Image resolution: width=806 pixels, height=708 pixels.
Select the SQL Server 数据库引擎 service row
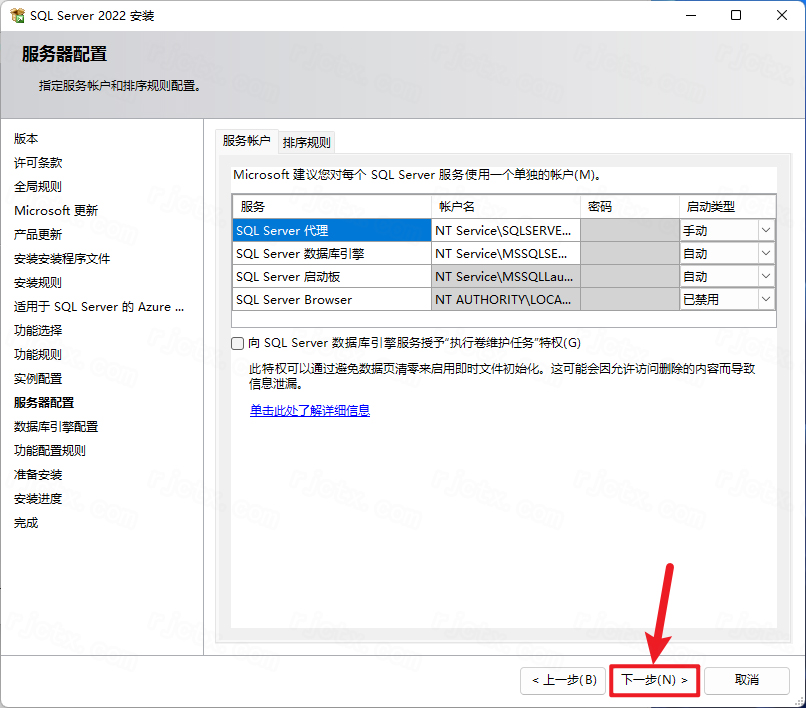(332, 253)
